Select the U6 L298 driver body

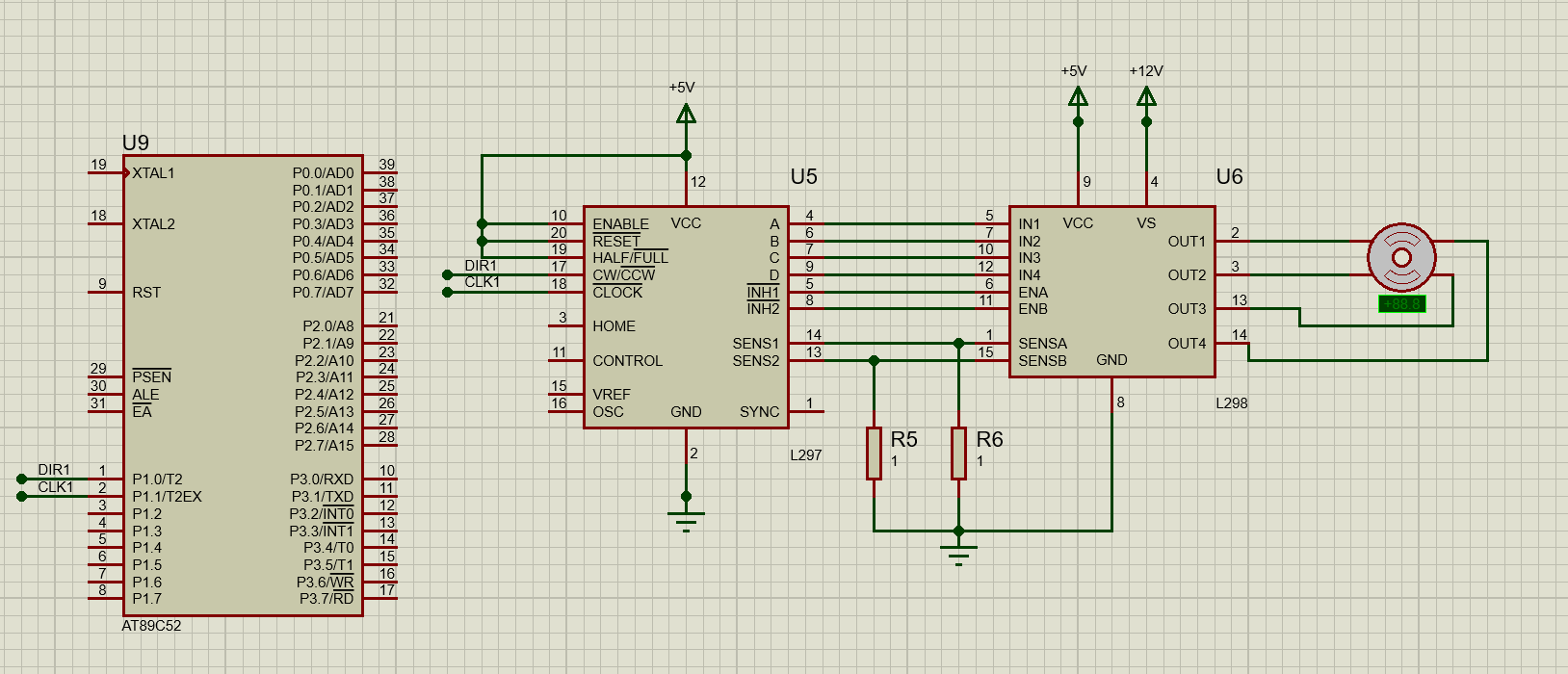1111,289
